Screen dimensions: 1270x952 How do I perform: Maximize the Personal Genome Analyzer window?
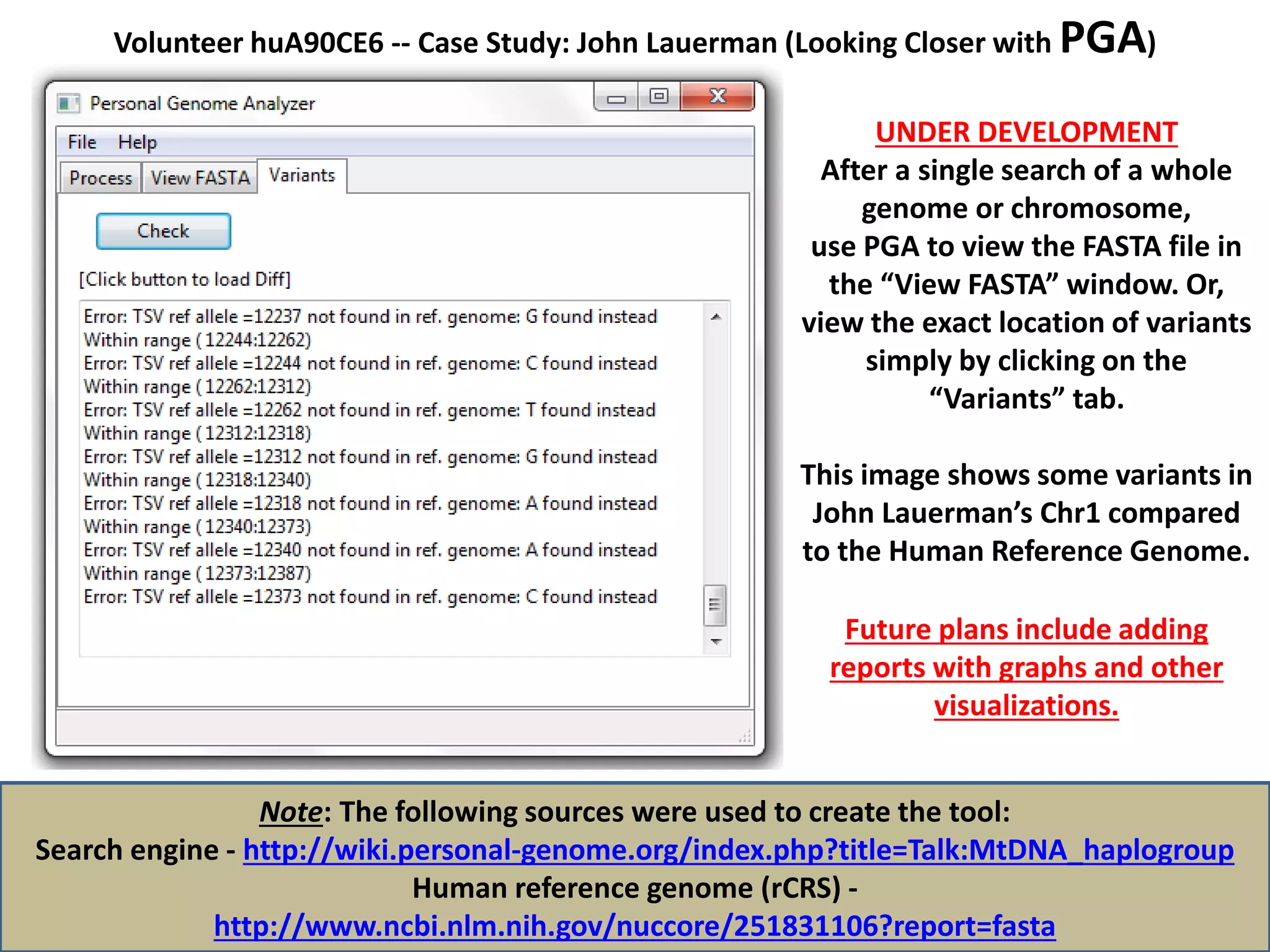click(x=659, y=97)
